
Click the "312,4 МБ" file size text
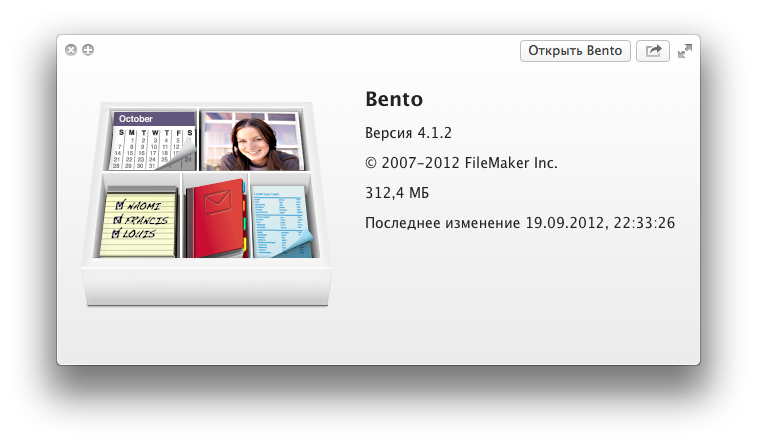(398, 192)
